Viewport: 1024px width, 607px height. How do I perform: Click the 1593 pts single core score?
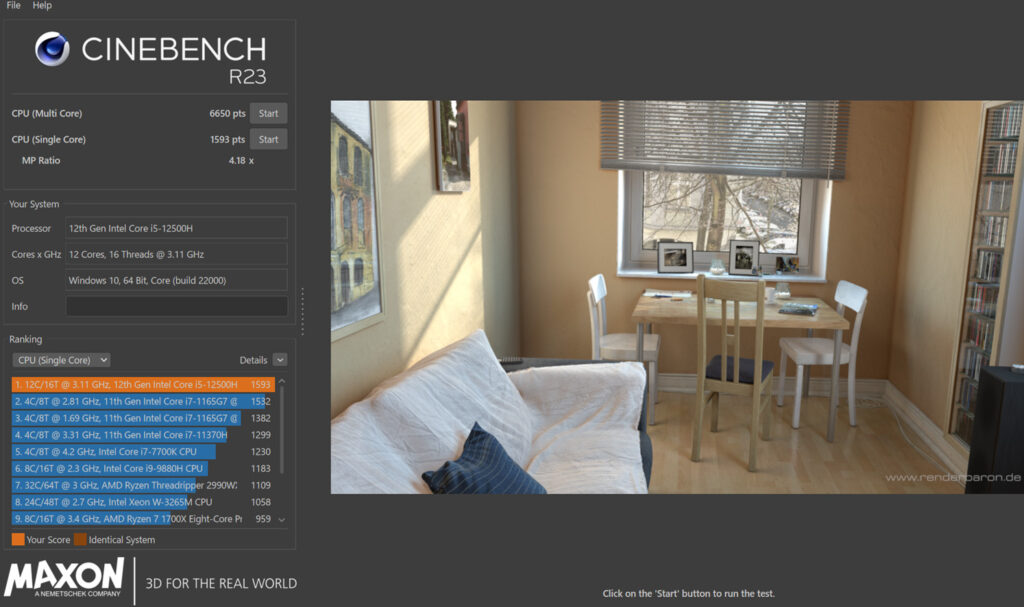(227, 139)
